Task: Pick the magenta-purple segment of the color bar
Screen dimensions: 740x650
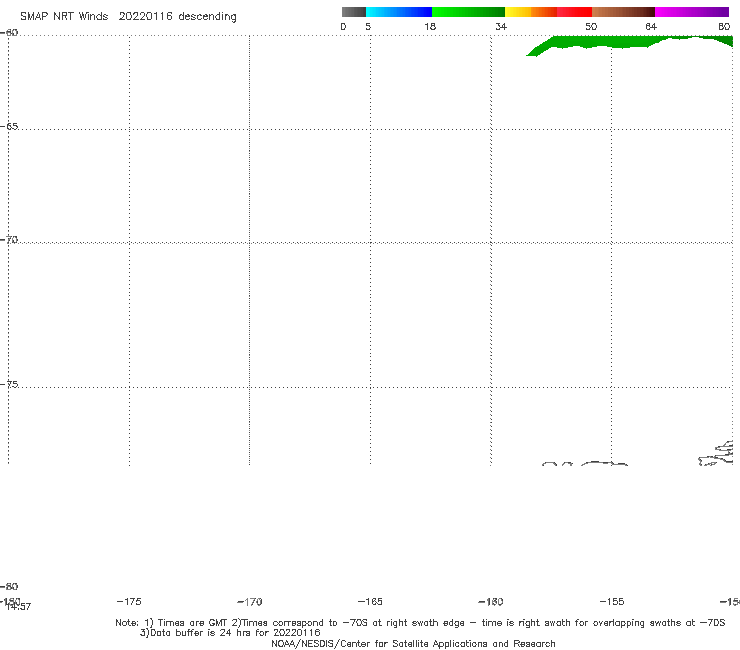Action: click(692, 12)
